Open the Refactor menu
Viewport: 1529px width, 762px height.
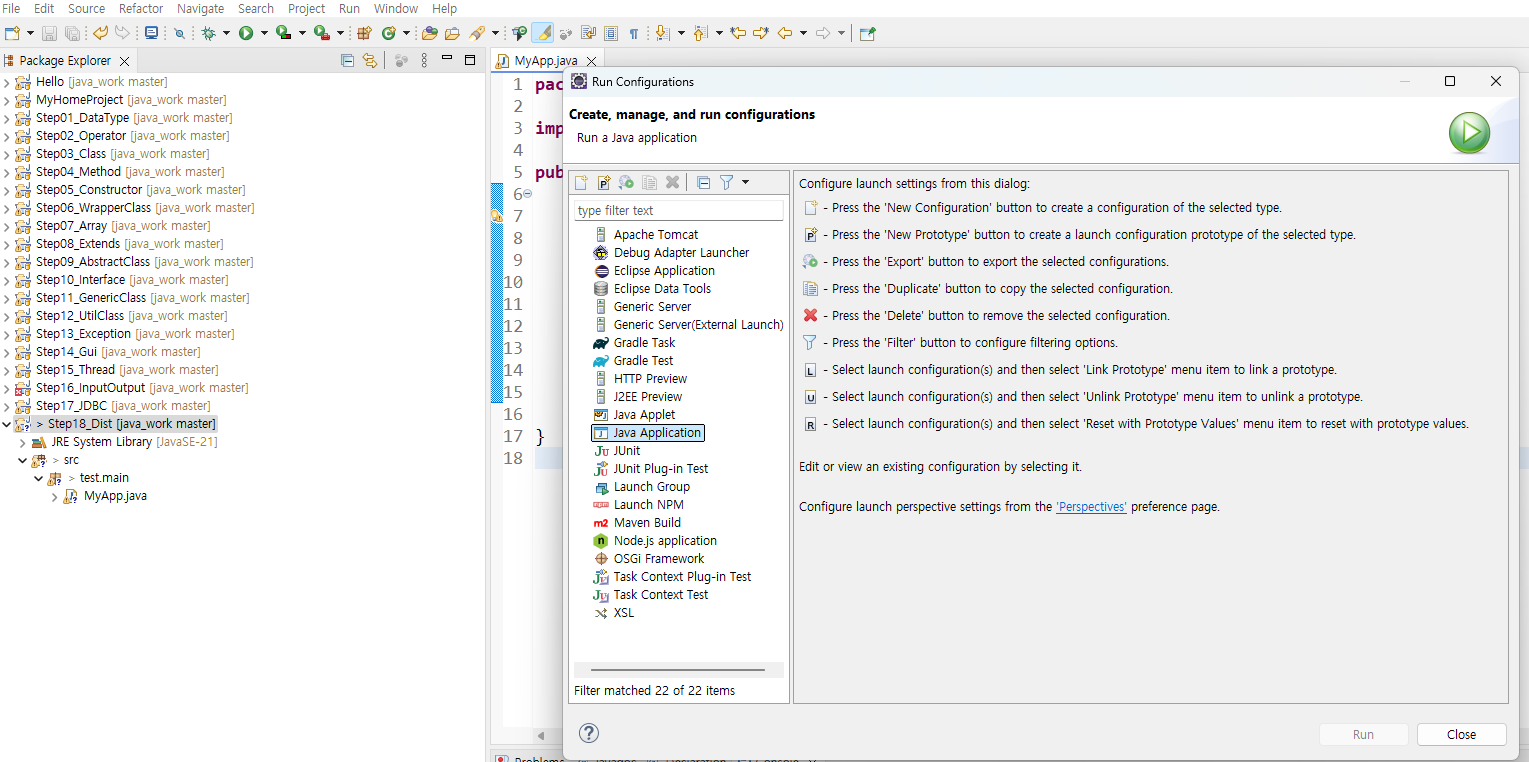[x=141, y=8]
